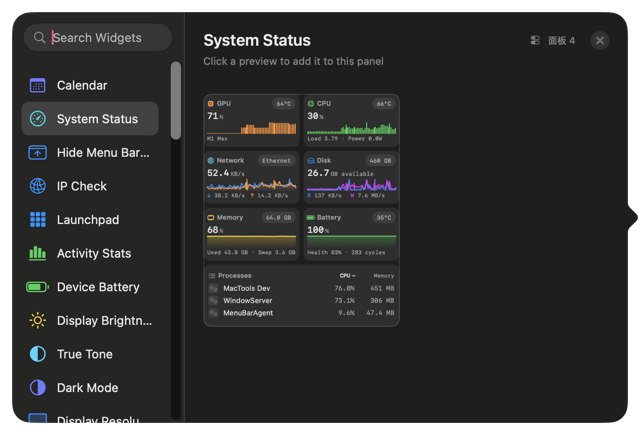The image size is (640, 435).
Task: Click the Memory column header in Processes
Action: click(383, 276)
